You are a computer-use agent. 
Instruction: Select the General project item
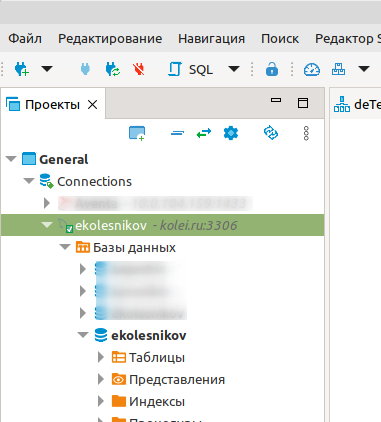pyautogui.click(x=63, y=159)
